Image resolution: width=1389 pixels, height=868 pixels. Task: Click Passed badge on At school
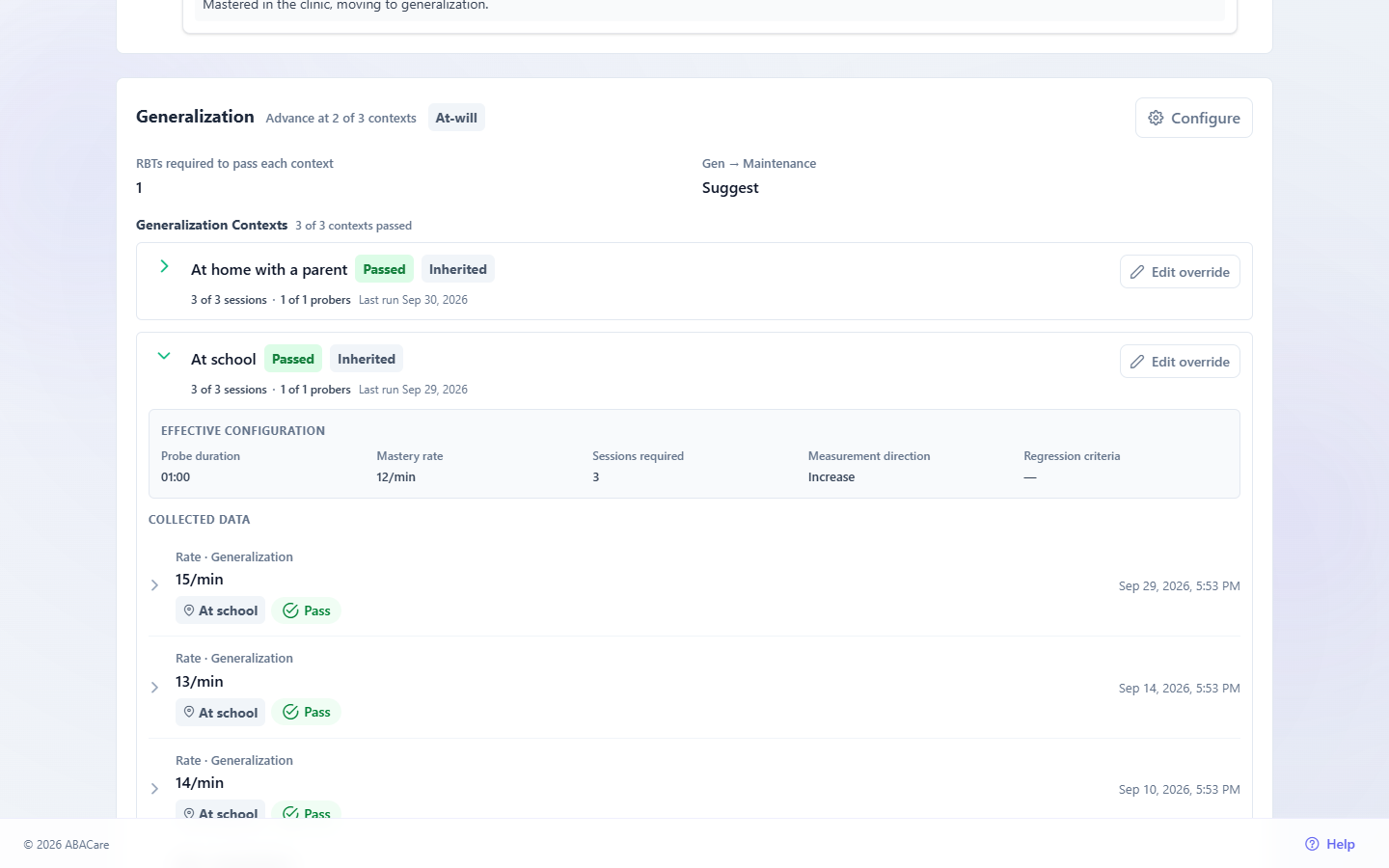point(293,359)
